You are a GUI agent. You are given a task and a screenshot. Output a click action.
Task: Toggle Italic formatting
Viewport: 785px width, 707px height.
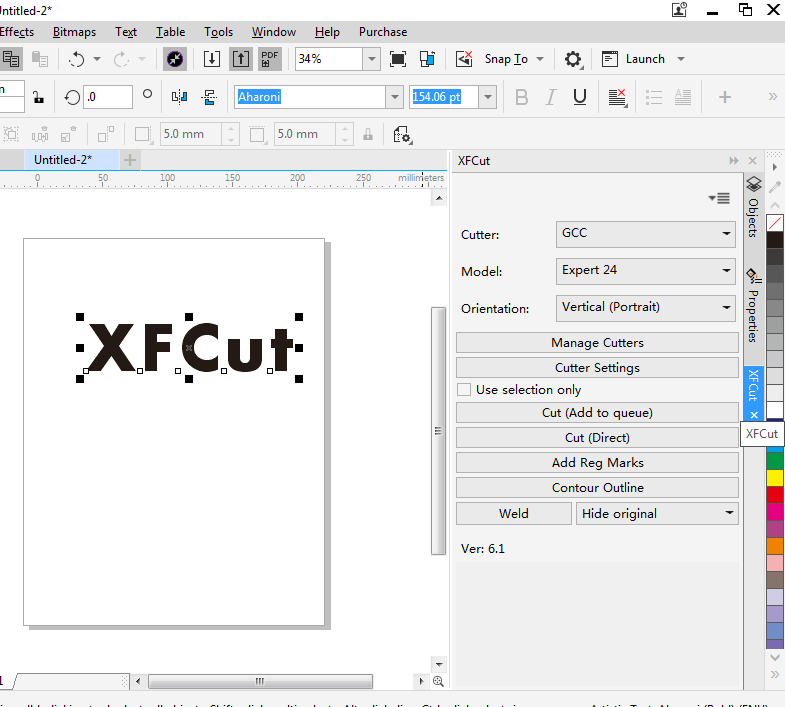click(x=550, y=97)
